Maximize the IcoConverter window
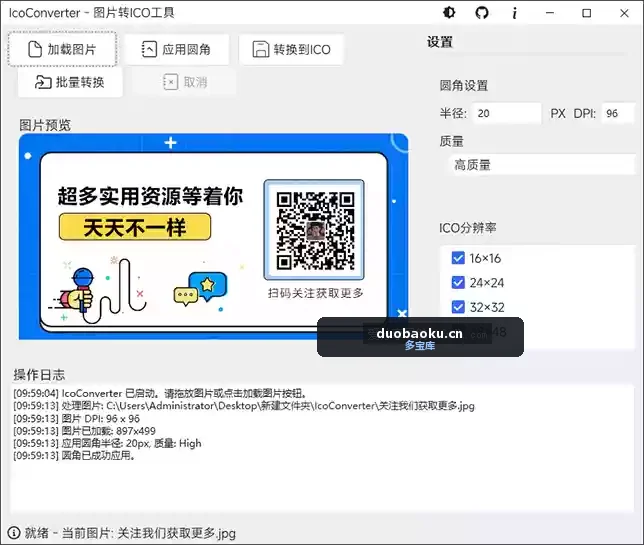The width and height of the screenshot is (644, 545). coord(586,13)
